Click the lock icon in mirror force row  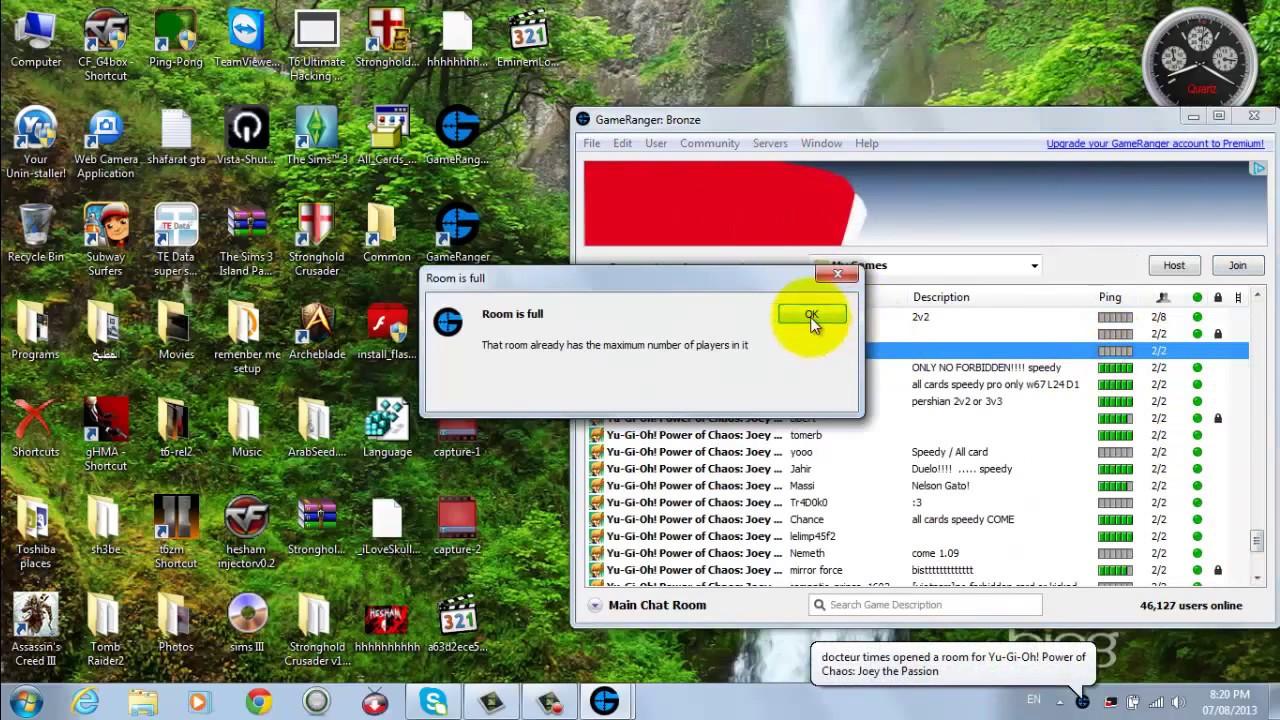[1218, 570]
